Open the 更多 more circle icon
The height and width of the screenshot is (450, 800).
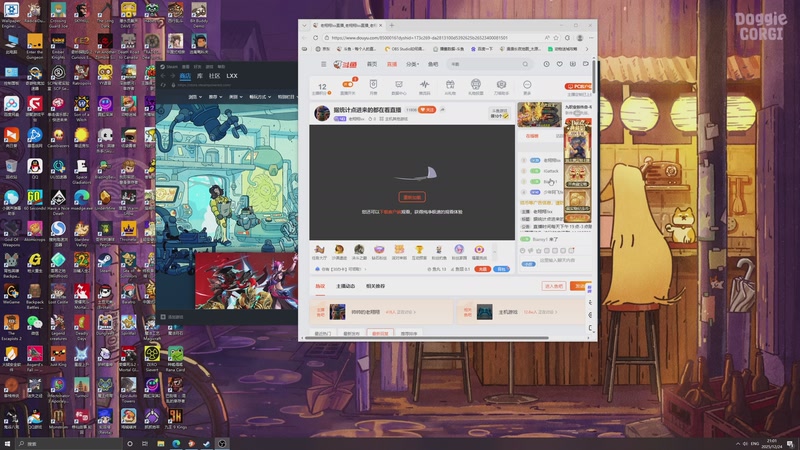[527, 84]
